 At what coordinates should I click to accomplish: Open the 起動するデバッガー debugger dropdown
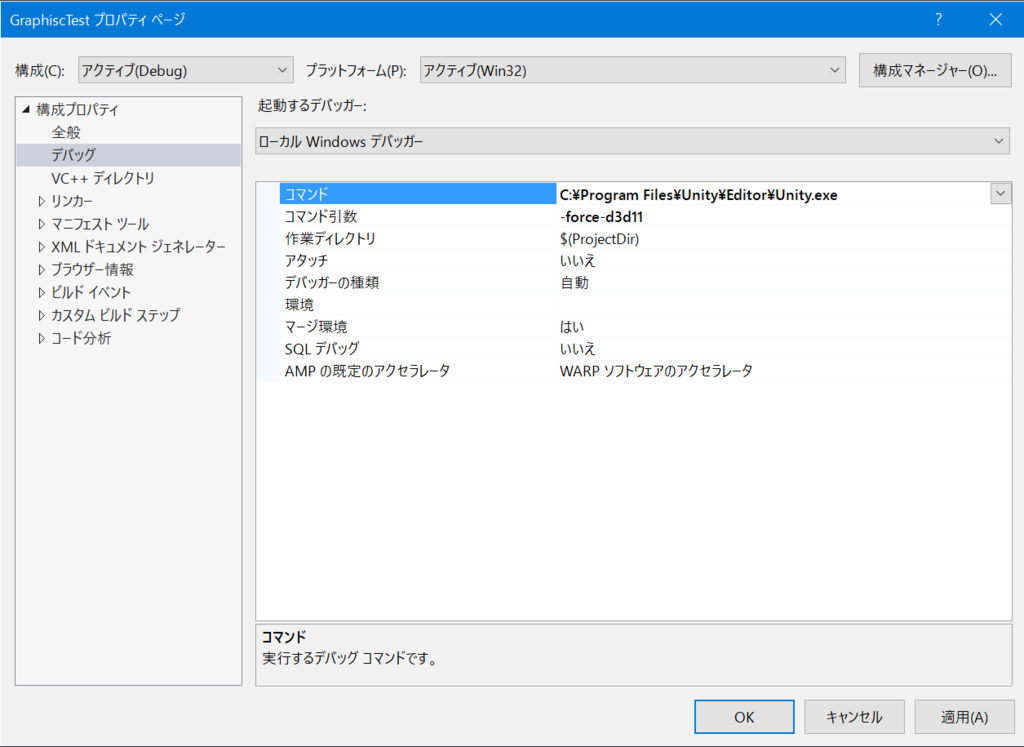pos(632,141)
